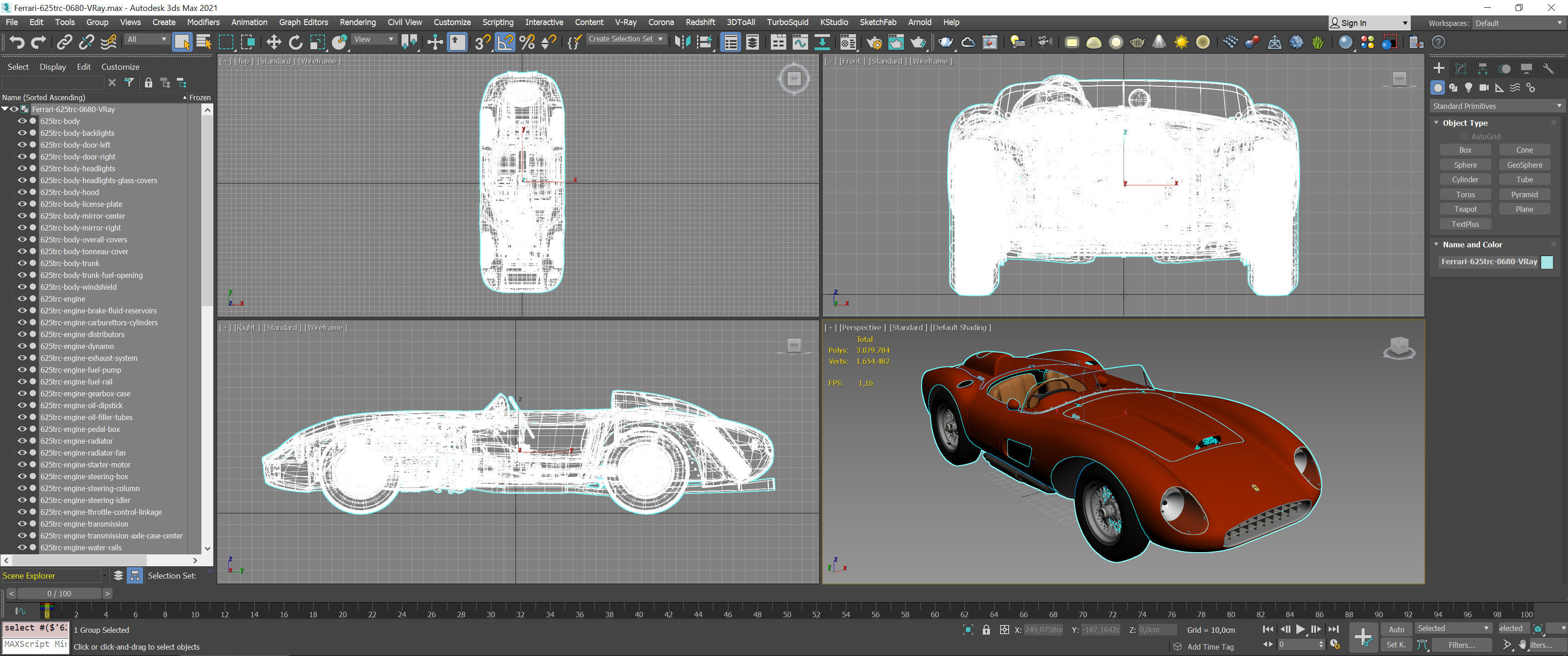Switch to Utilities tab wrench icon

(1548, 68)
